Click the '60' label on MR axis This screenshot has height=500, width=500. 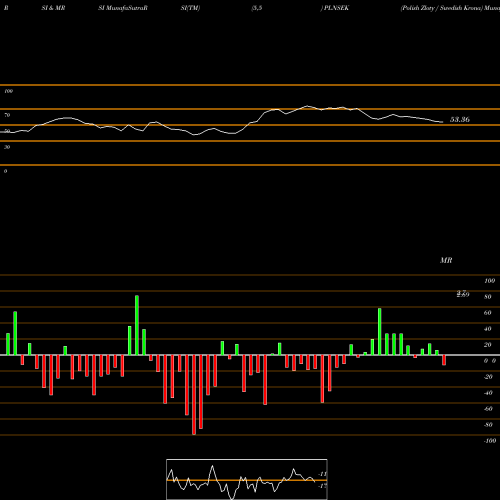click(488, 313)
